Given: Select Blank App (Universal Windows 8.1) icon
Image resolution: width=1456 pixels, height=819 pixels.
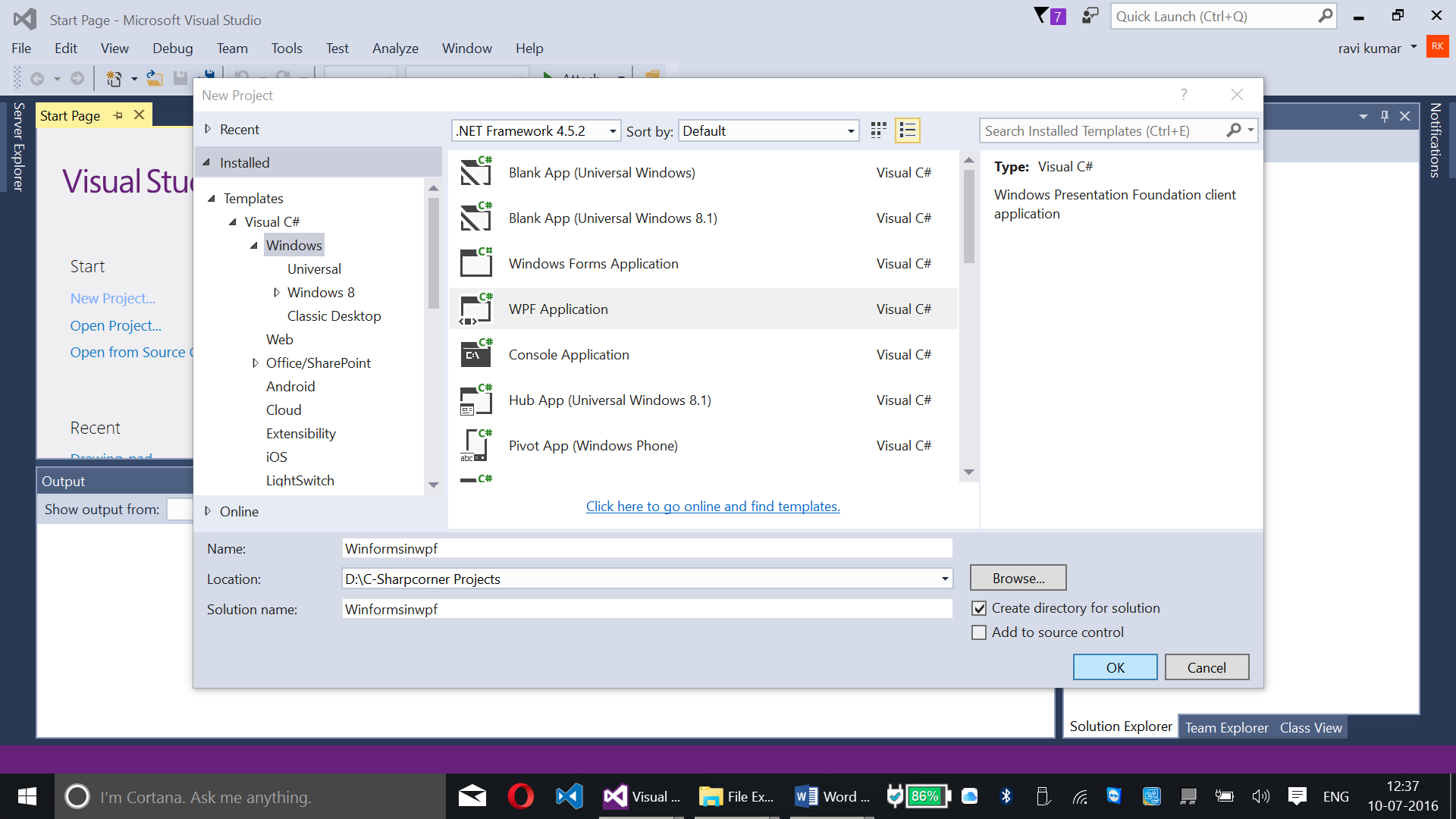Looking at the screenshot, I should 476,218.
